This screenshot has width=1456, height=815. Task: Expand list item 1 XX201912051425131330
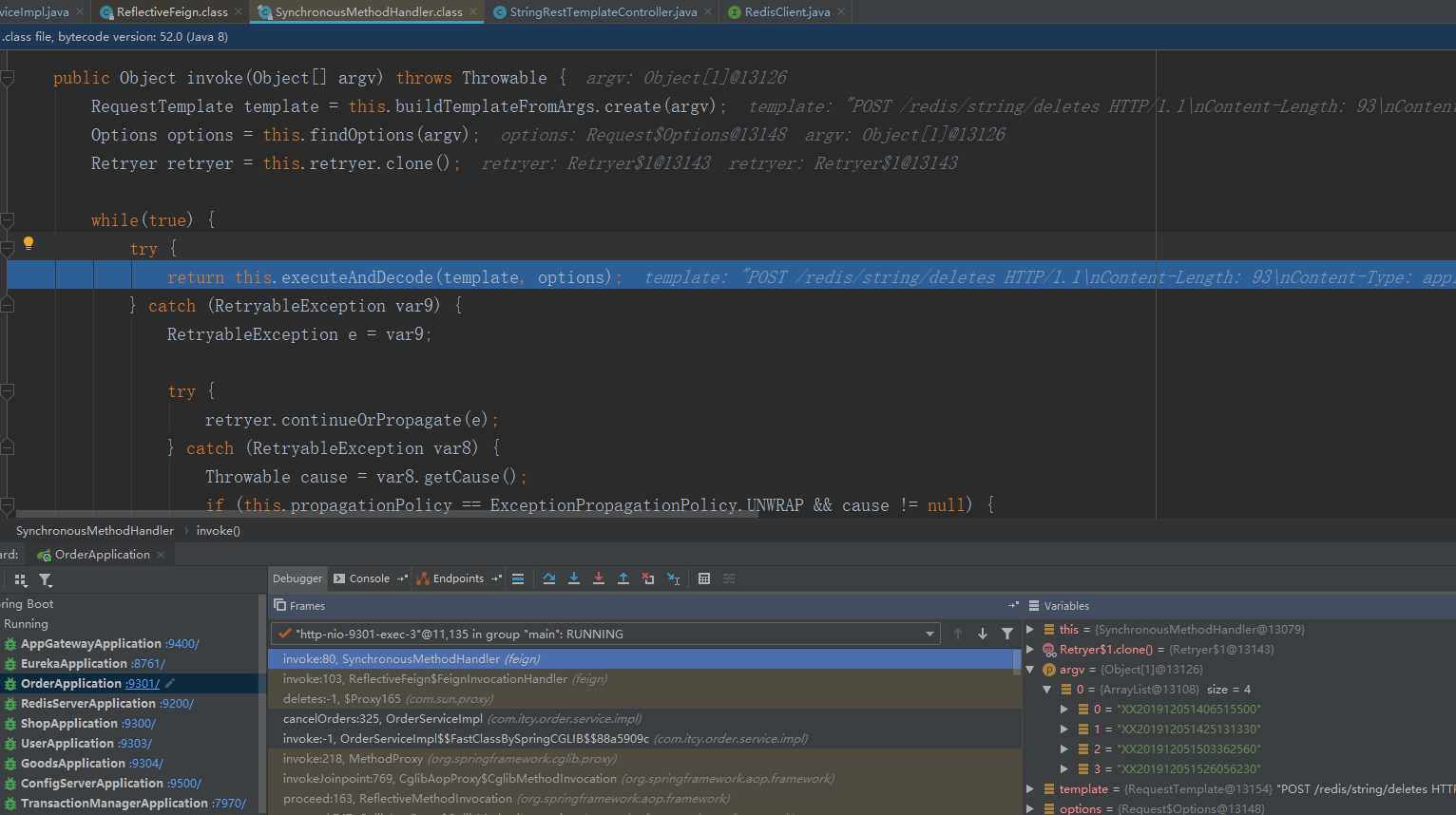click(x=1064, y=729)
